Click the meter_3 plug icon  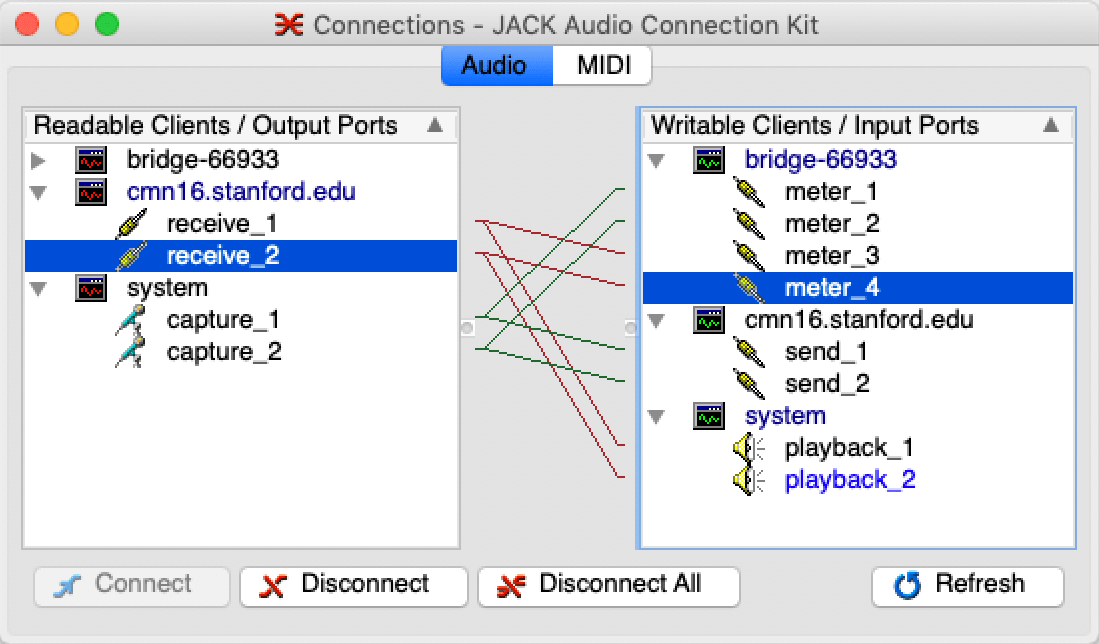[749, 256]
